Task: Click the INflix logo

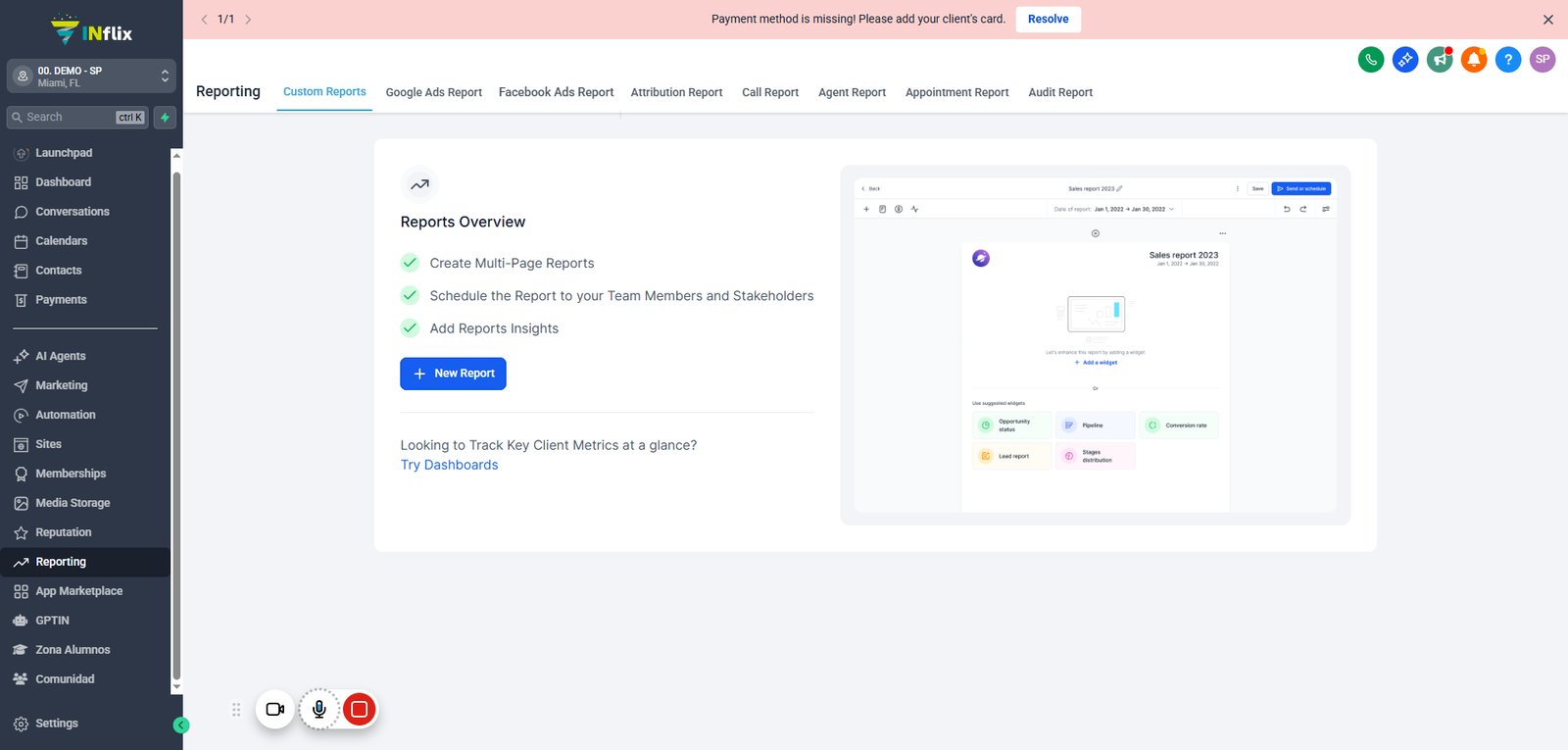Action: click(x=91, y=30)
